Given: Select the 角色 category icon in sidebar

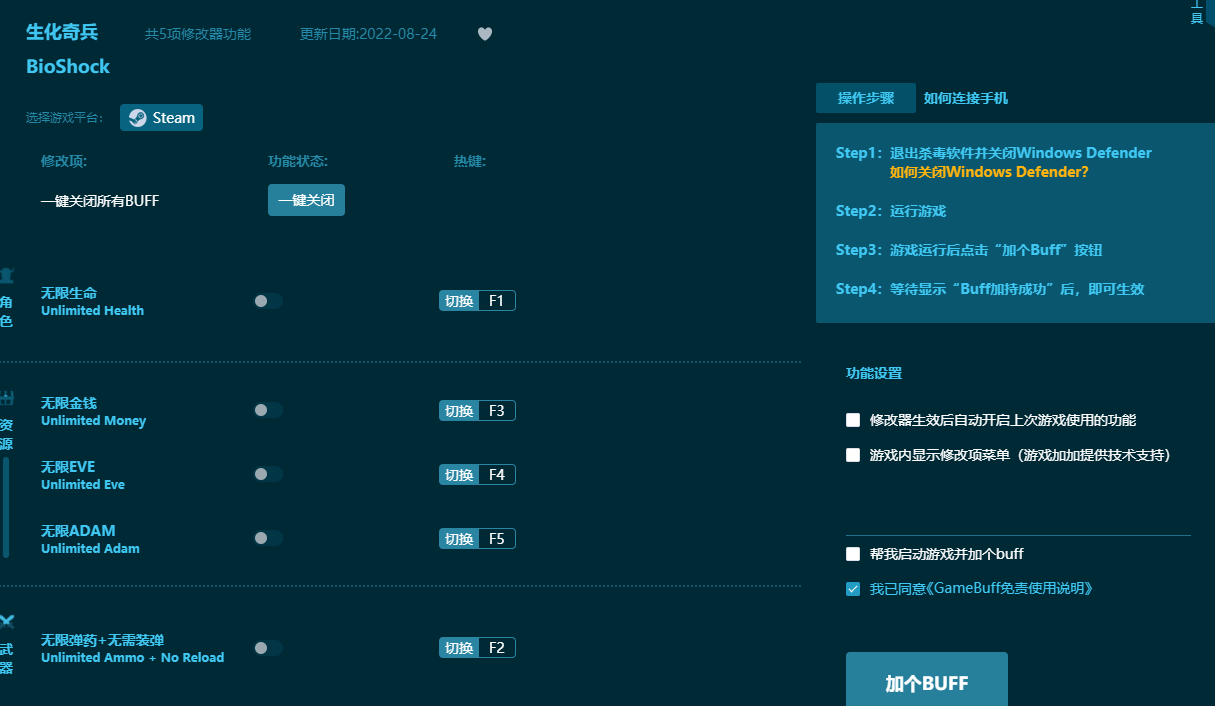Looking at the screenshot, I should click(x=7, y=276).
